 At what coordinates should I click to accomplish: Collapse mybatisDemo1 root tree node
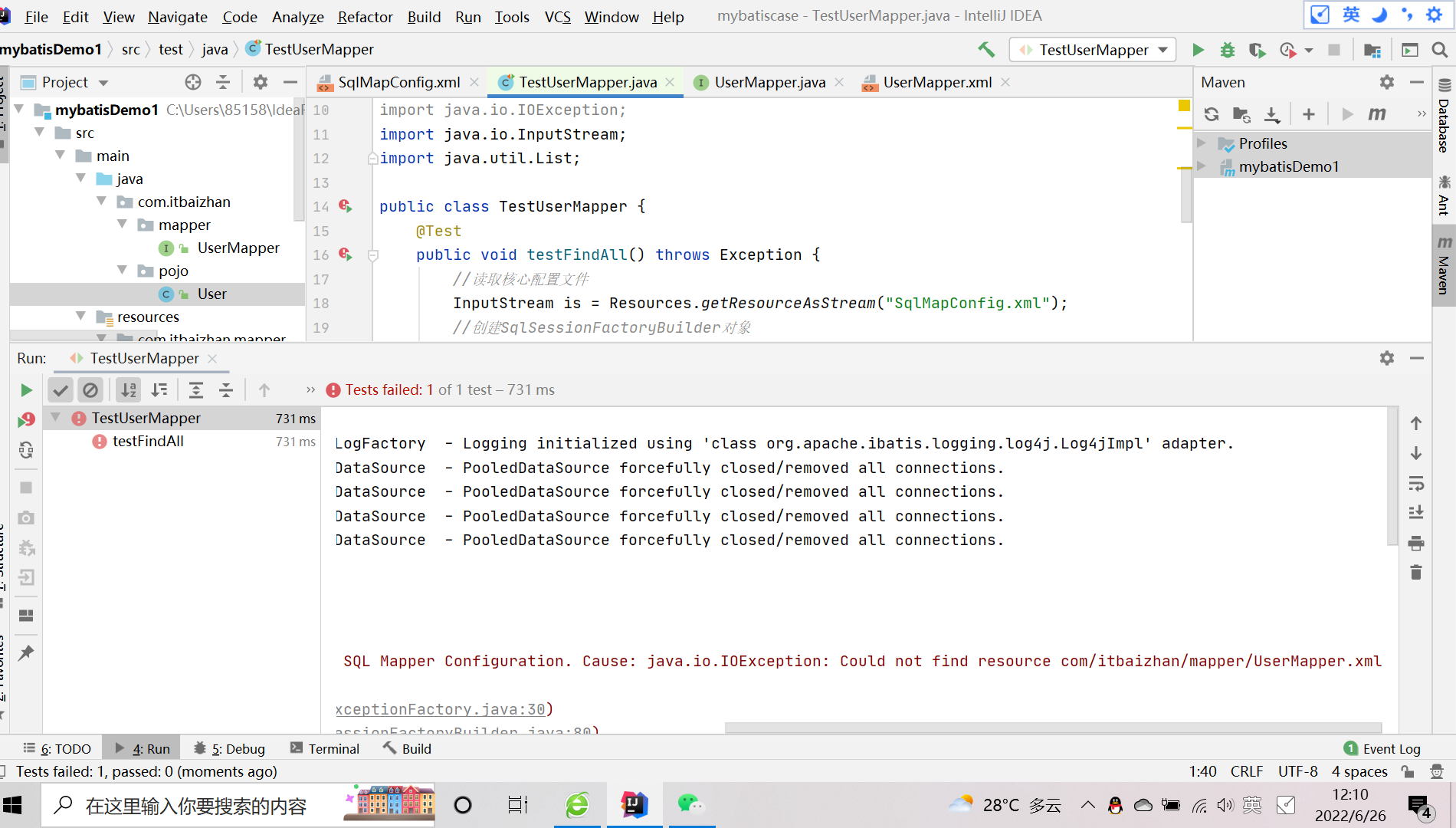point(20,109)
